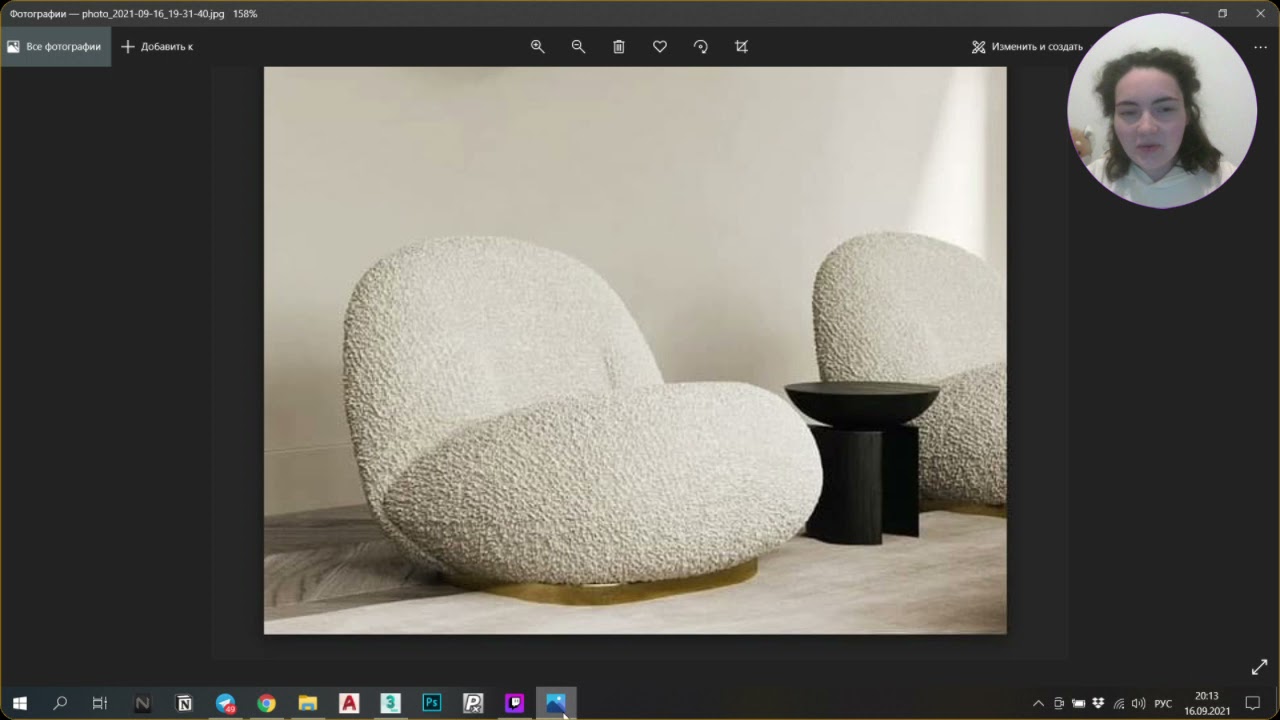Open AutoCAD from the taskbar
This screenshot has height=720, width=1280.
[x=349, y=703]
